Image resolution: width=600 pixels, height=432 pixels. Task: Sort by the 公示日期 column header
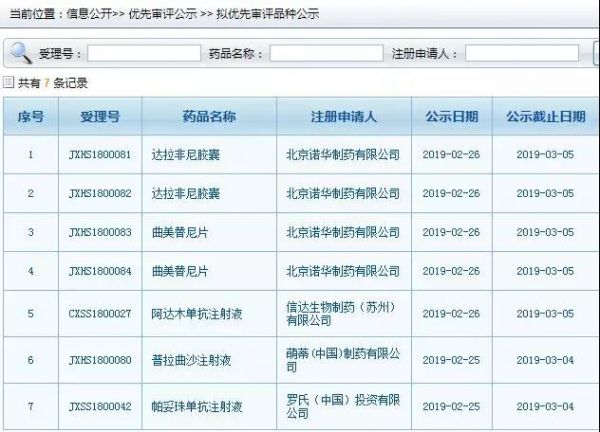[x=451, y=117]
